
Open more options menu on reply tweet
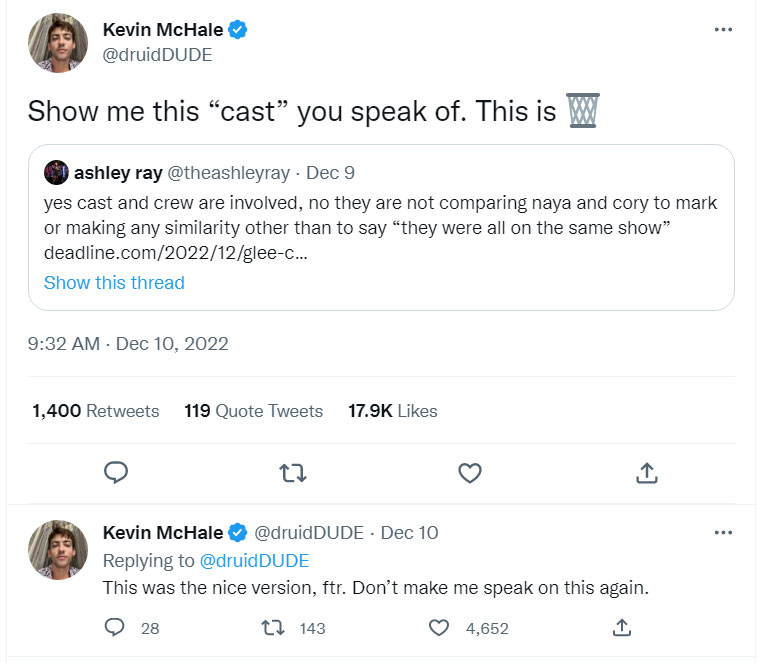tap(723, 532)
